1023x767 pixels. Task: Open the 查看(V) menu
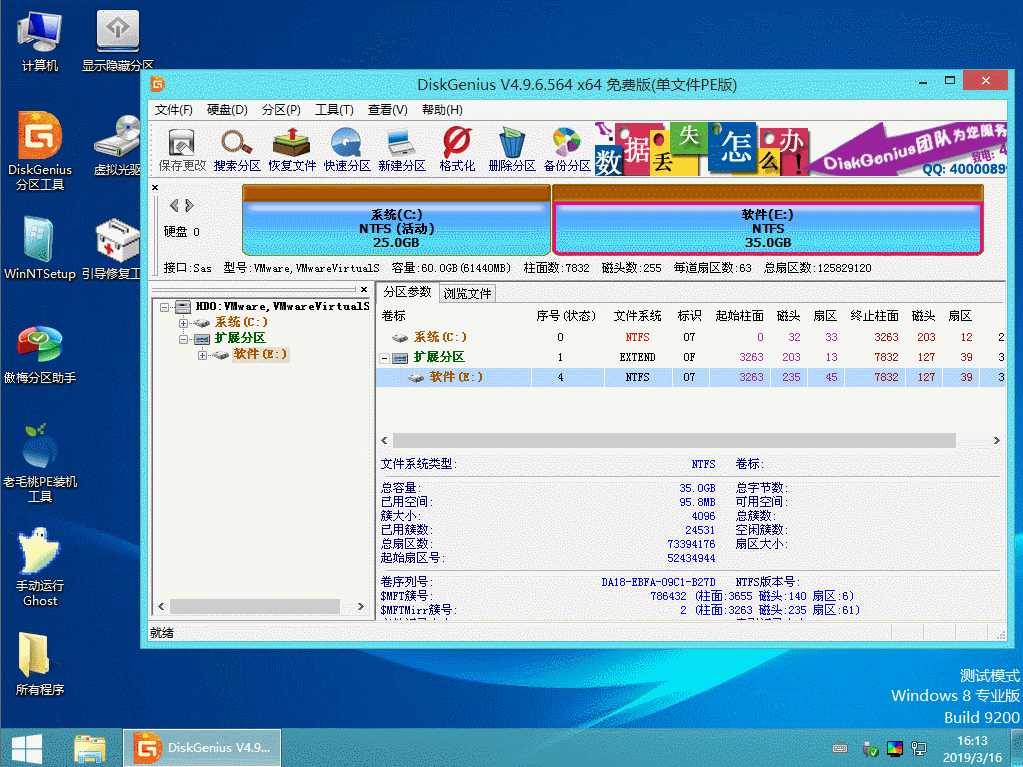click(x=388, y=110)
